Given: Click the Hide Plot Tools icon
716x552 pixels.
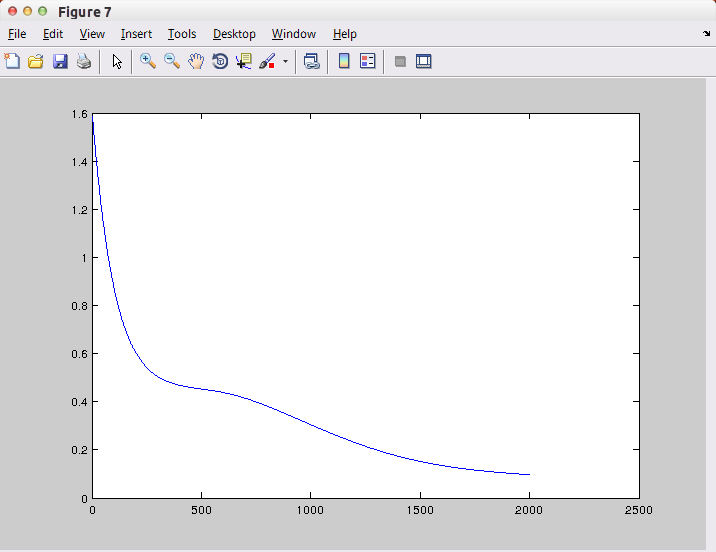Looking at the screenshot, I should pyautogui.click(x=400, y=61).
